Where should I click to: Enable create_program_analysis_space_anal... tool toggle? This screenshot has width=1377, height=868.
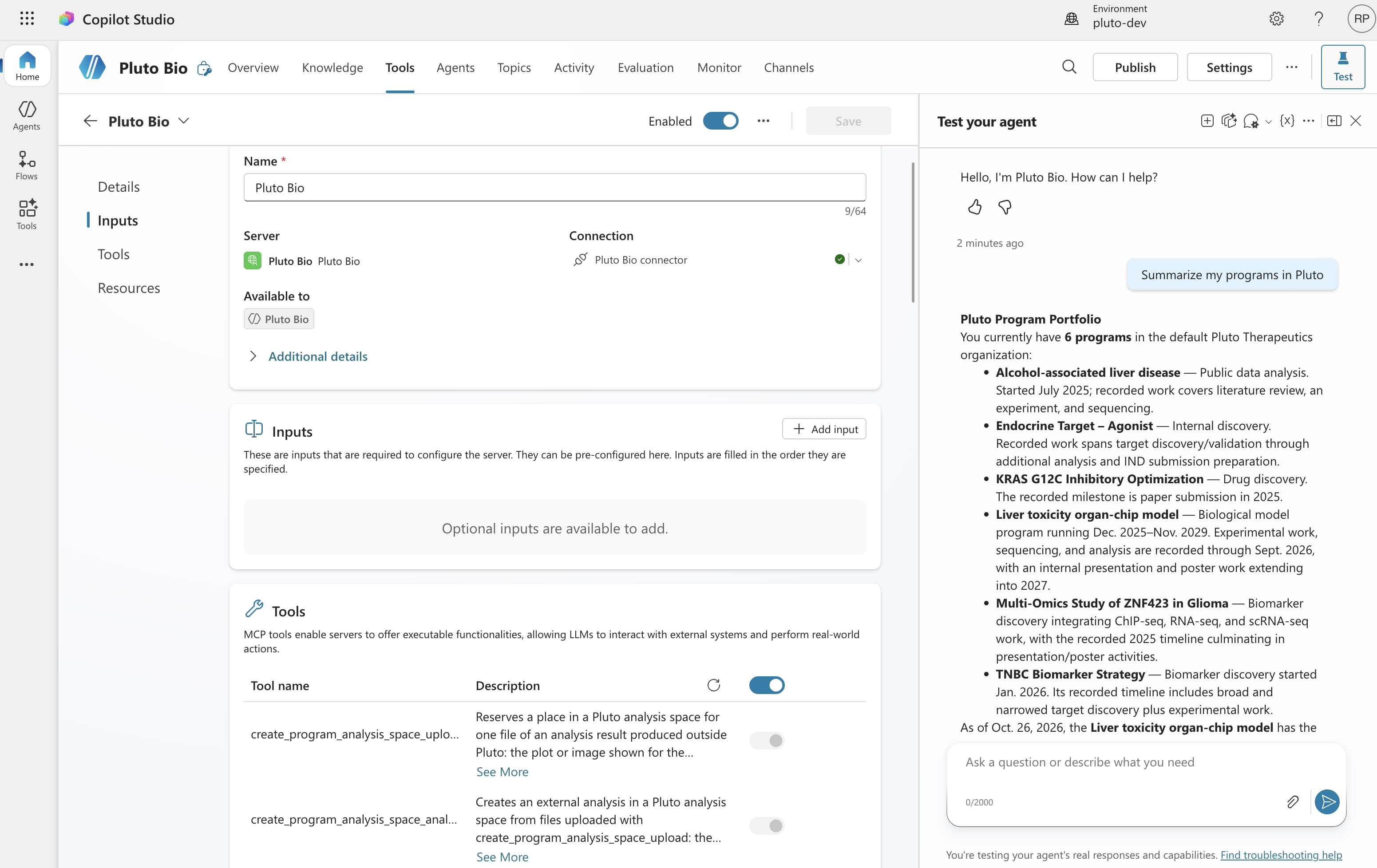pos(767,826)
